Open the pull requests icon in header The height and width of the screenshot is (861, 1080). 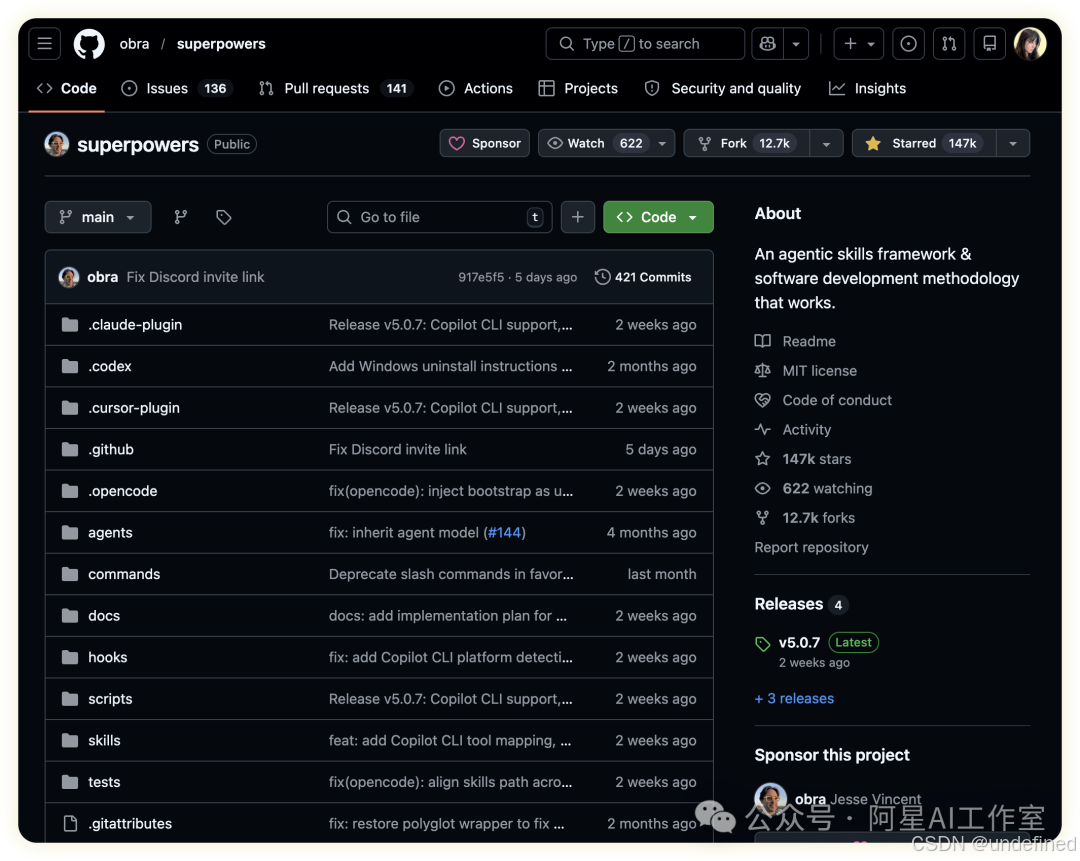point(949,44)
